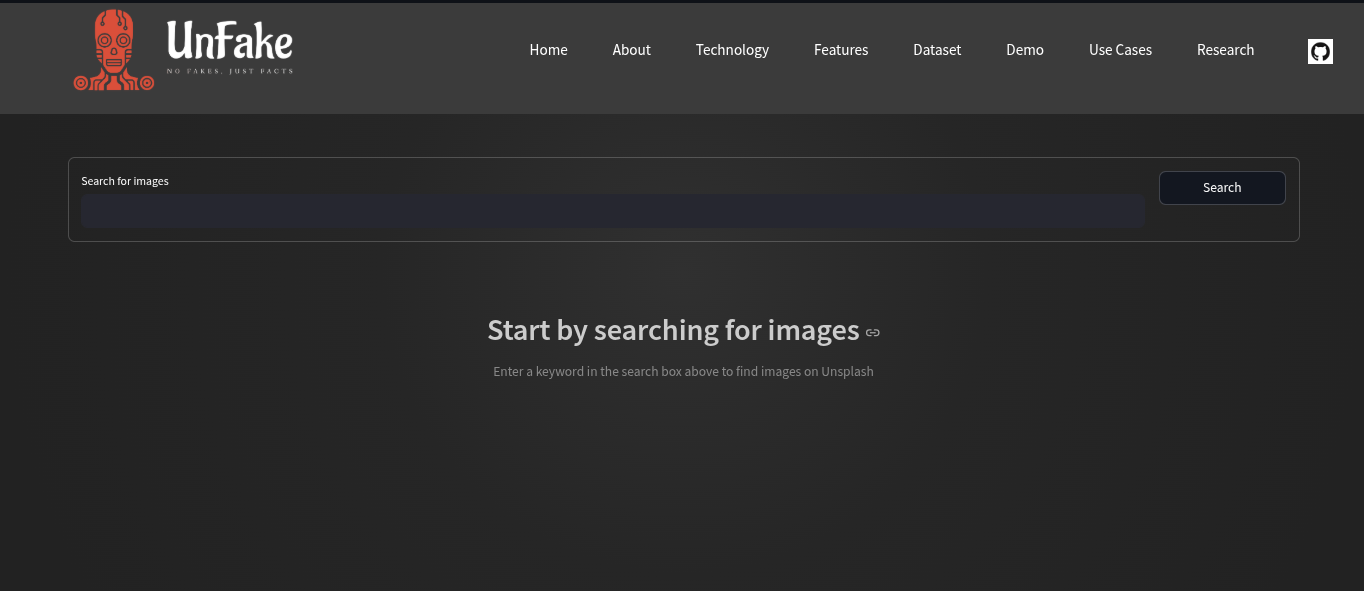
Task: Click the Unsplash hint text below heading
Action: pos(683,371)
